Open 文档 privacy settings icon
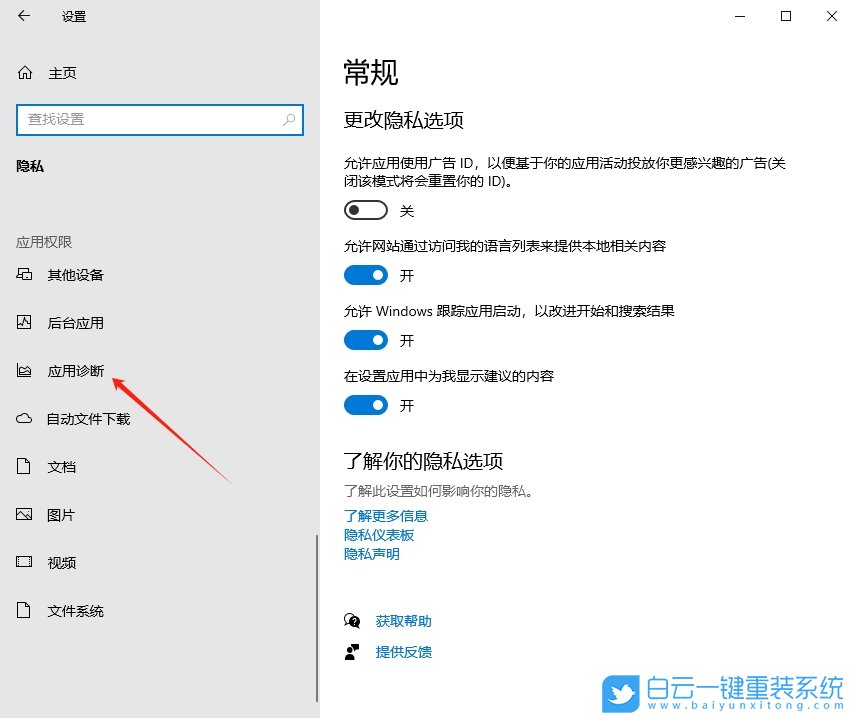The height and width of the screenshot is (718, 855). 22,466
